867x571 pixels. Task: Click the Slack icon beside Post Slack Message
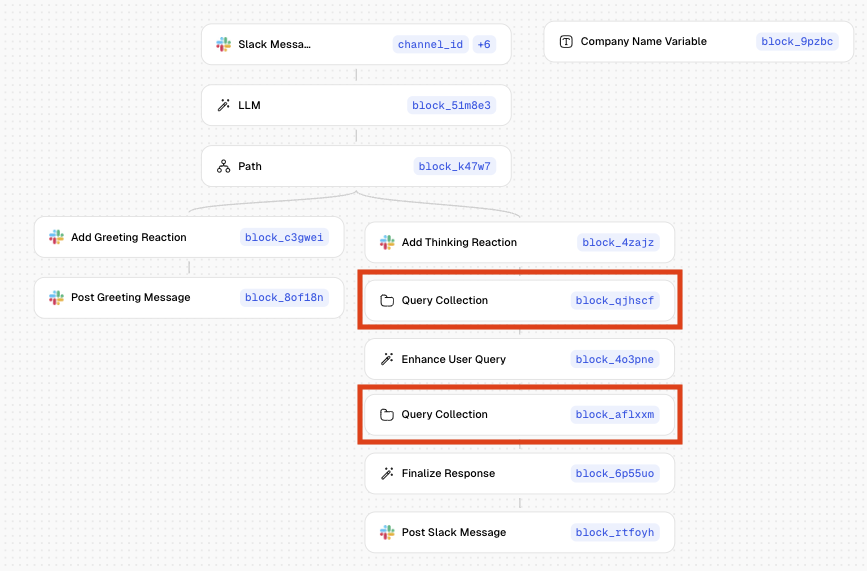(387, 532)
